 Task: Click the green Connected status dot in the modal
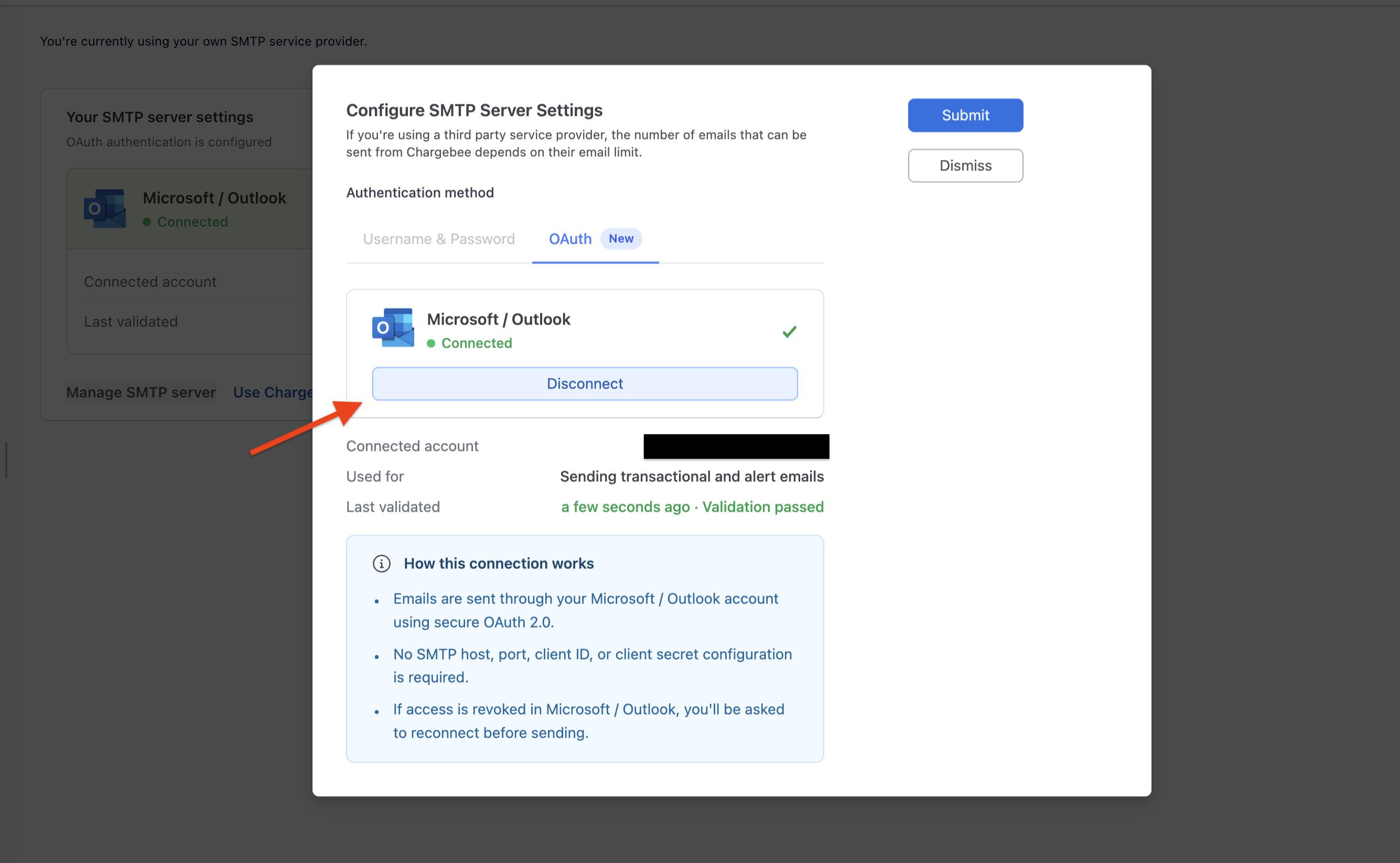[432, 343]
